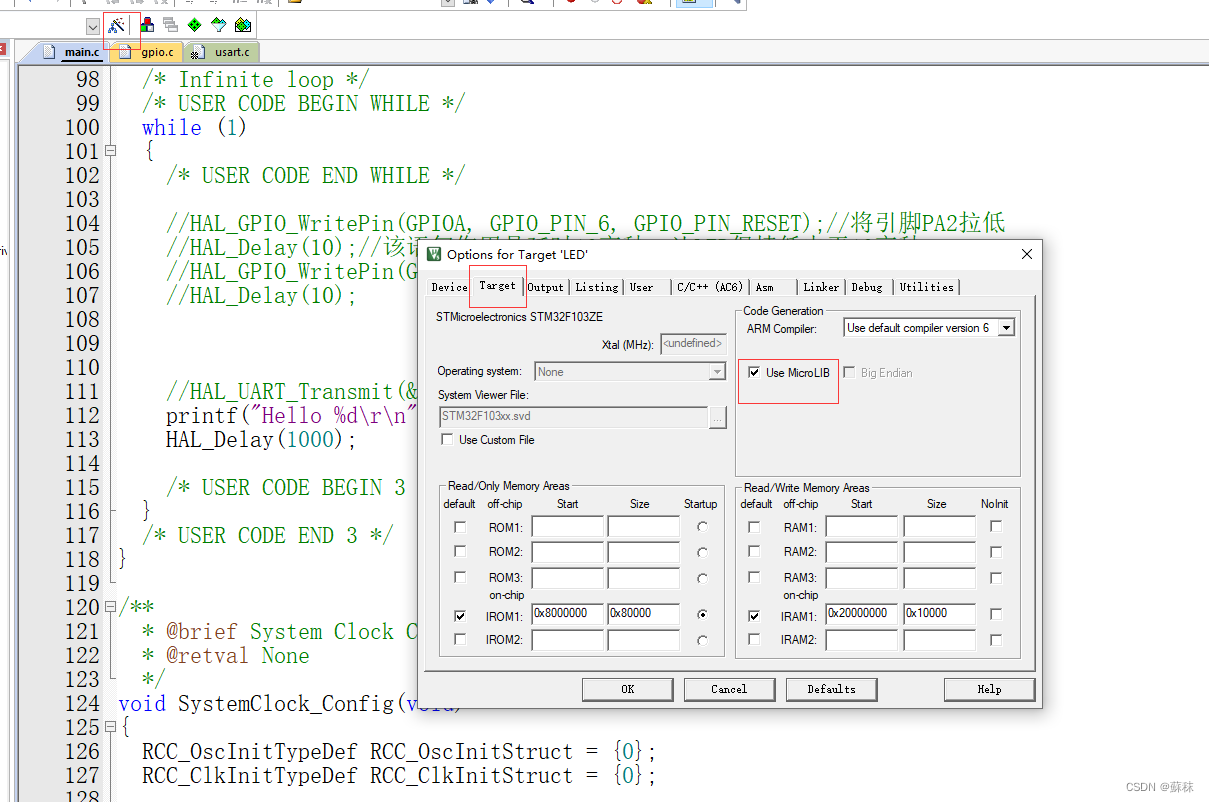Screen dimensions: 1209x802
Task: Select the Startup radio button for ROM2
Action: [x=702, y=552]
